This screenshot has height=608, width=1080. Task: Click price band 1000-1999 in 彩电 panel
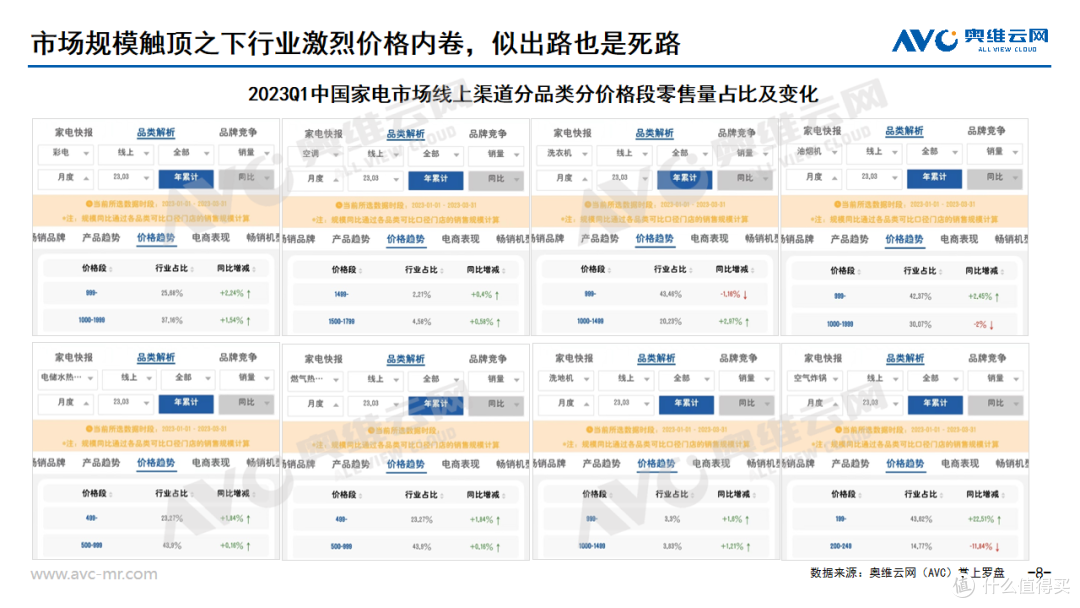92,320
